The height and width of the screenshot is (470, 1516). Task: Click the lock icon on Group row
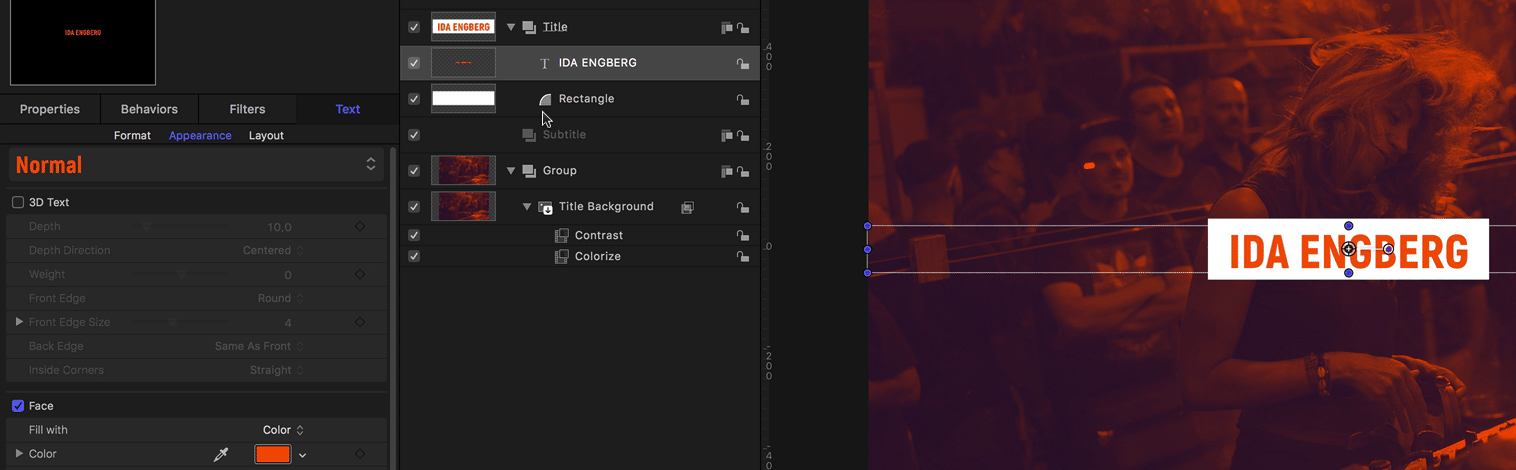(743, 171)
